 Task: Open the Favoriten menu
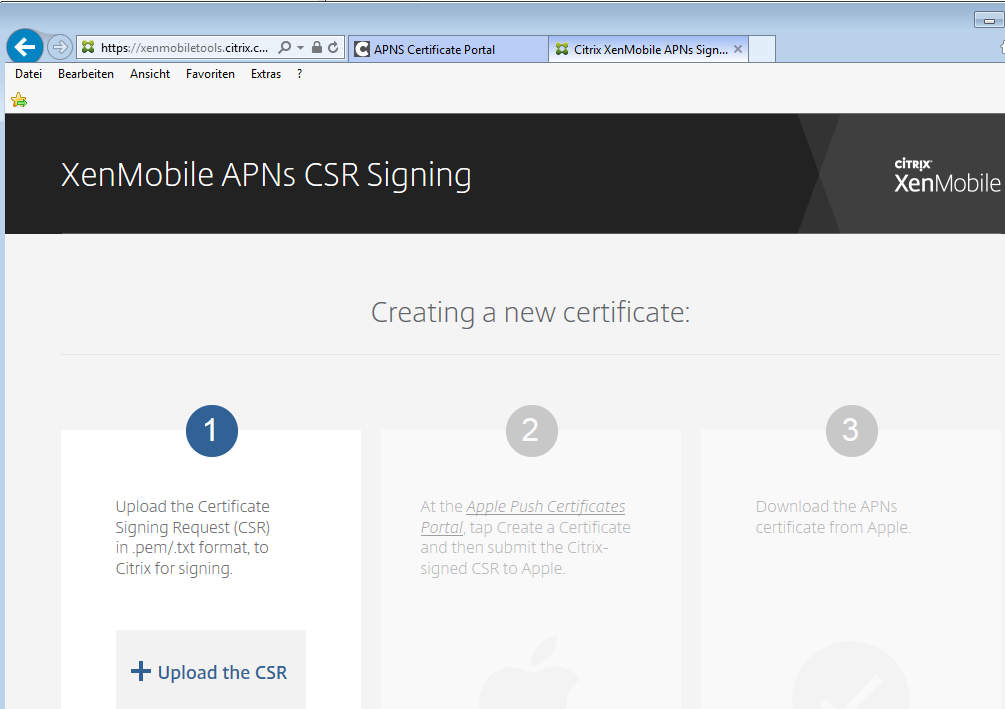coord(210,74)
